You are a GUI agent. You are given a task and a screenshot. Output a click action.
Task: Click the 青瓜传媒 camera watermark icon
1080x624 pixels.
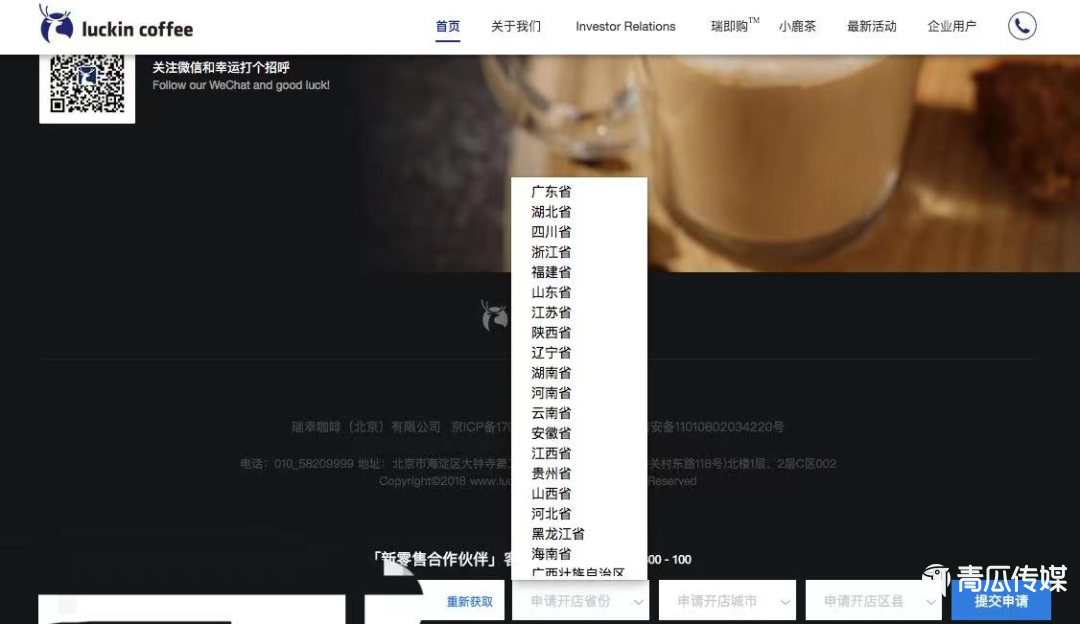pyautogui.click(x=938, y=578)
